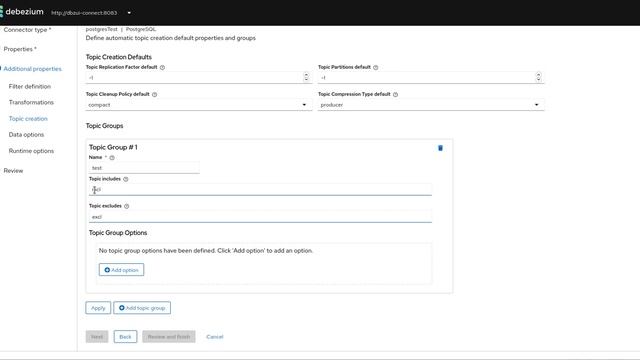Select Additional properties step

pyautogui.click(x=33, y=69)
